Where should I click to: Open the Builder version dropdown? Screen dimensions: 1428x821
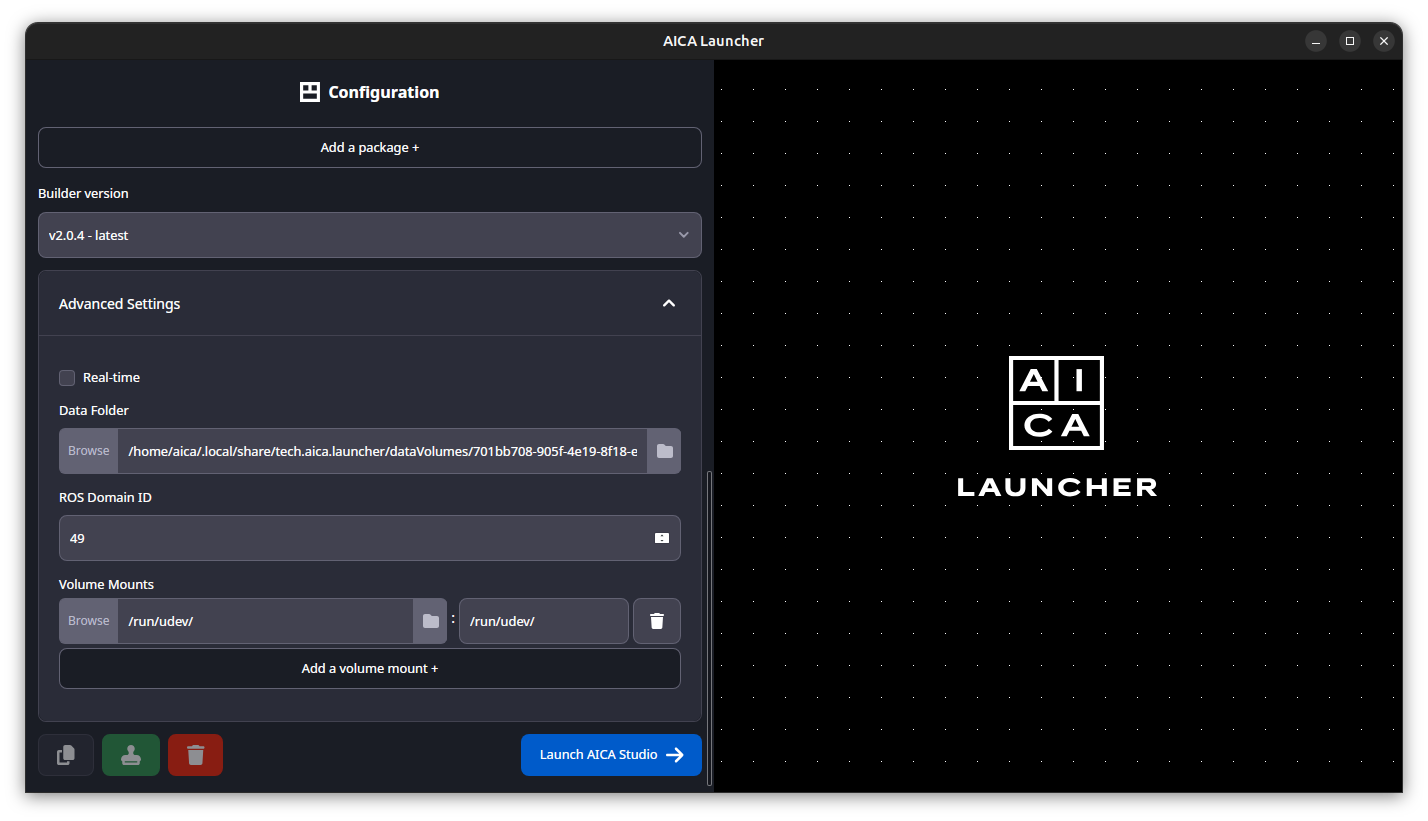369,235
